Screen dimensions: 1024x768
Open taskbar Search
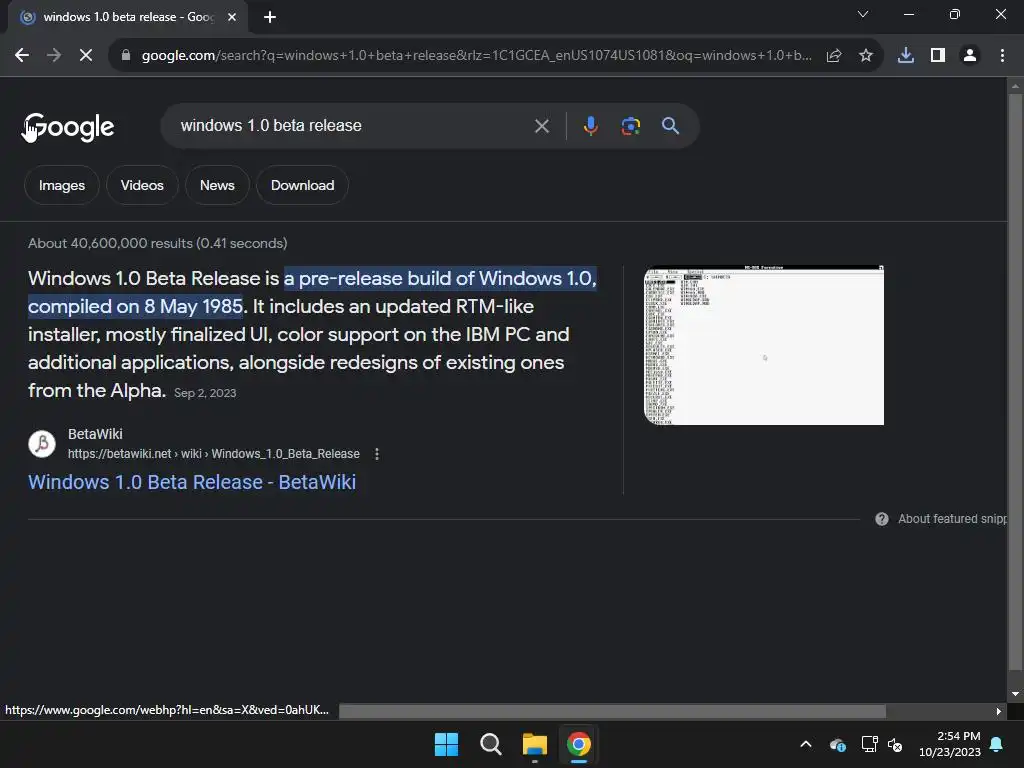tap(490, 744)
